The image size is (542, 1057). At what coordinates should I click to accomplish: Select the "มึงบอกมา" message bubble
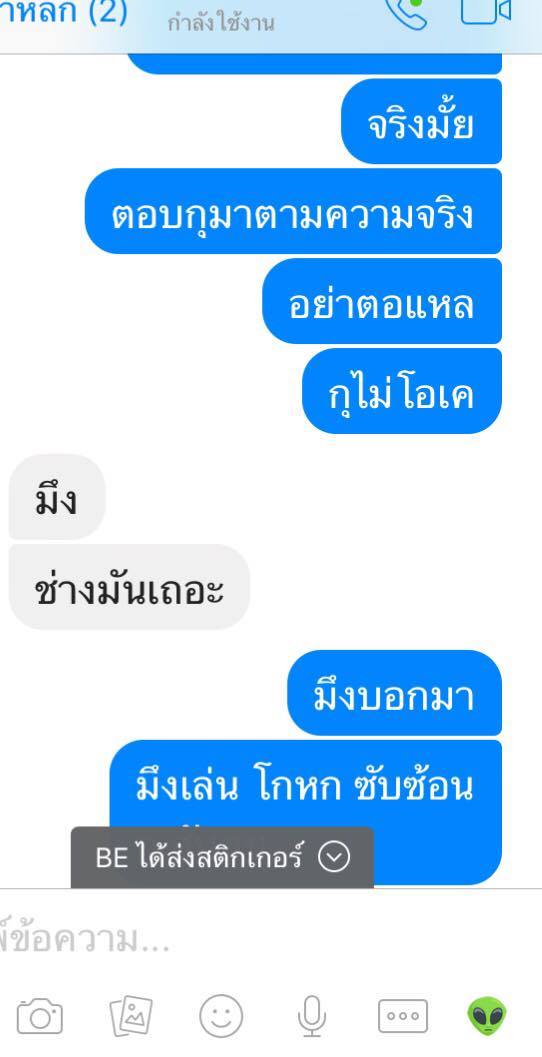coord(395,692)
